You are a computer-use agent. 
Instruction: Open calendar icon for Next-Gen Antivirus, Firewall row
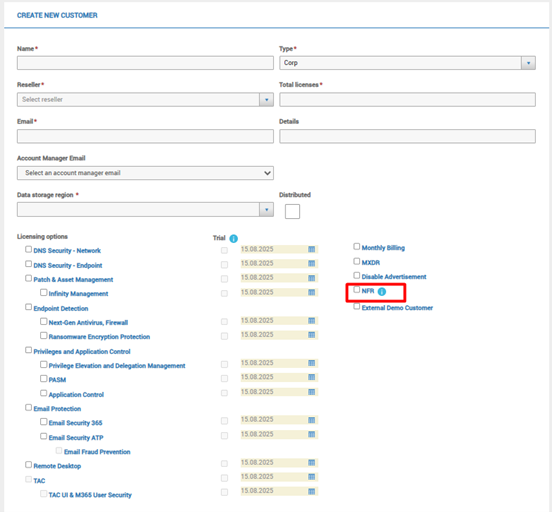coord(312,320)
